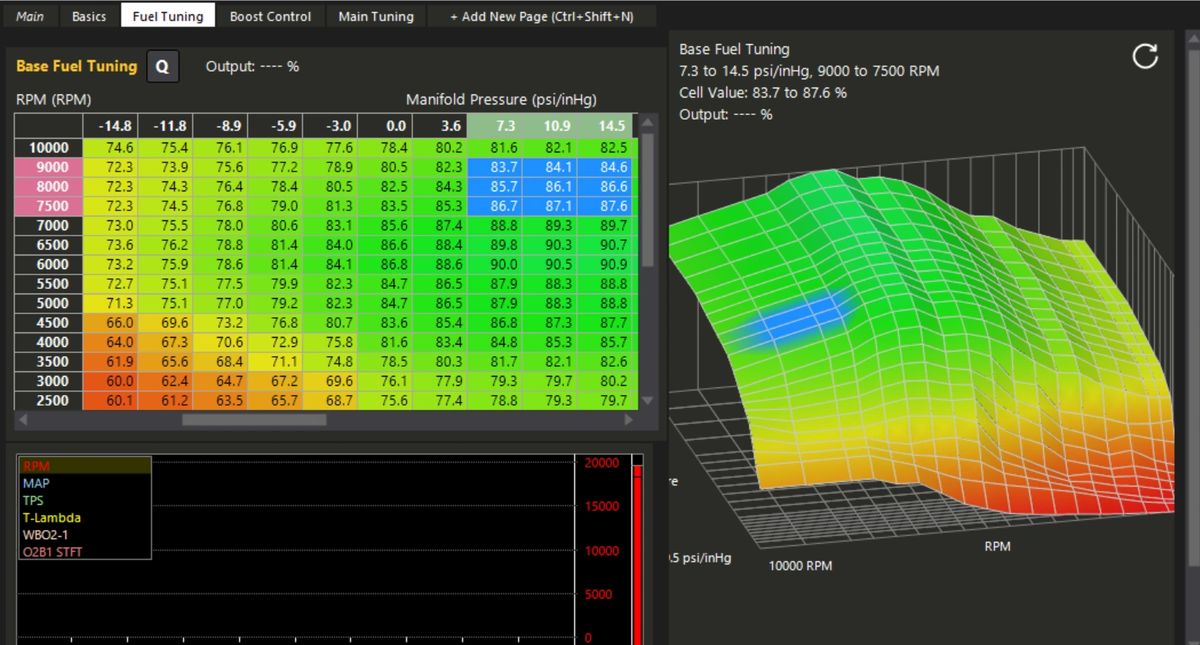
Task: Select the Basics tab
Action: (x=89, y=15)
